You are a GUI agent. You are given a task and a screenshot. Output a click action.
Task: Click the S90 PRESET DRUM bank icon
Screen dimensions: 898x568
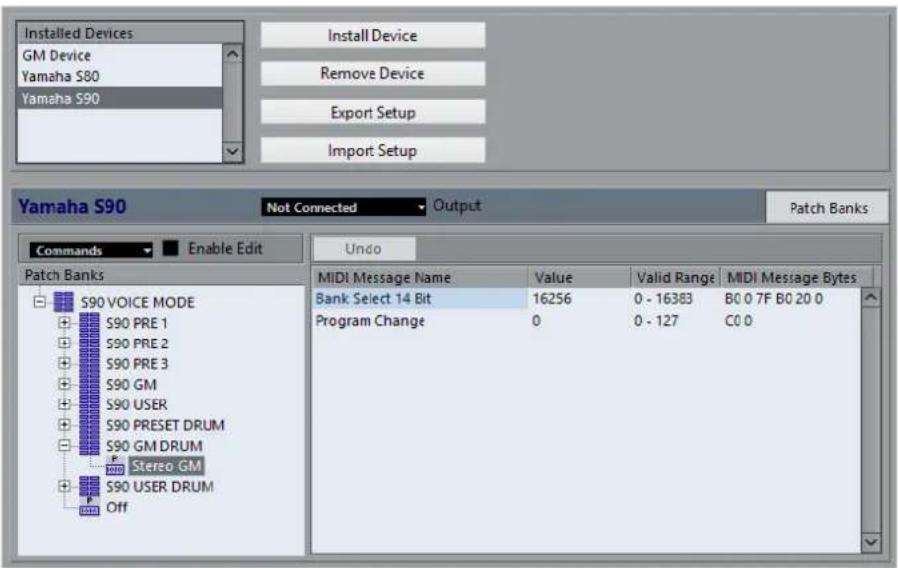[89, 425]
